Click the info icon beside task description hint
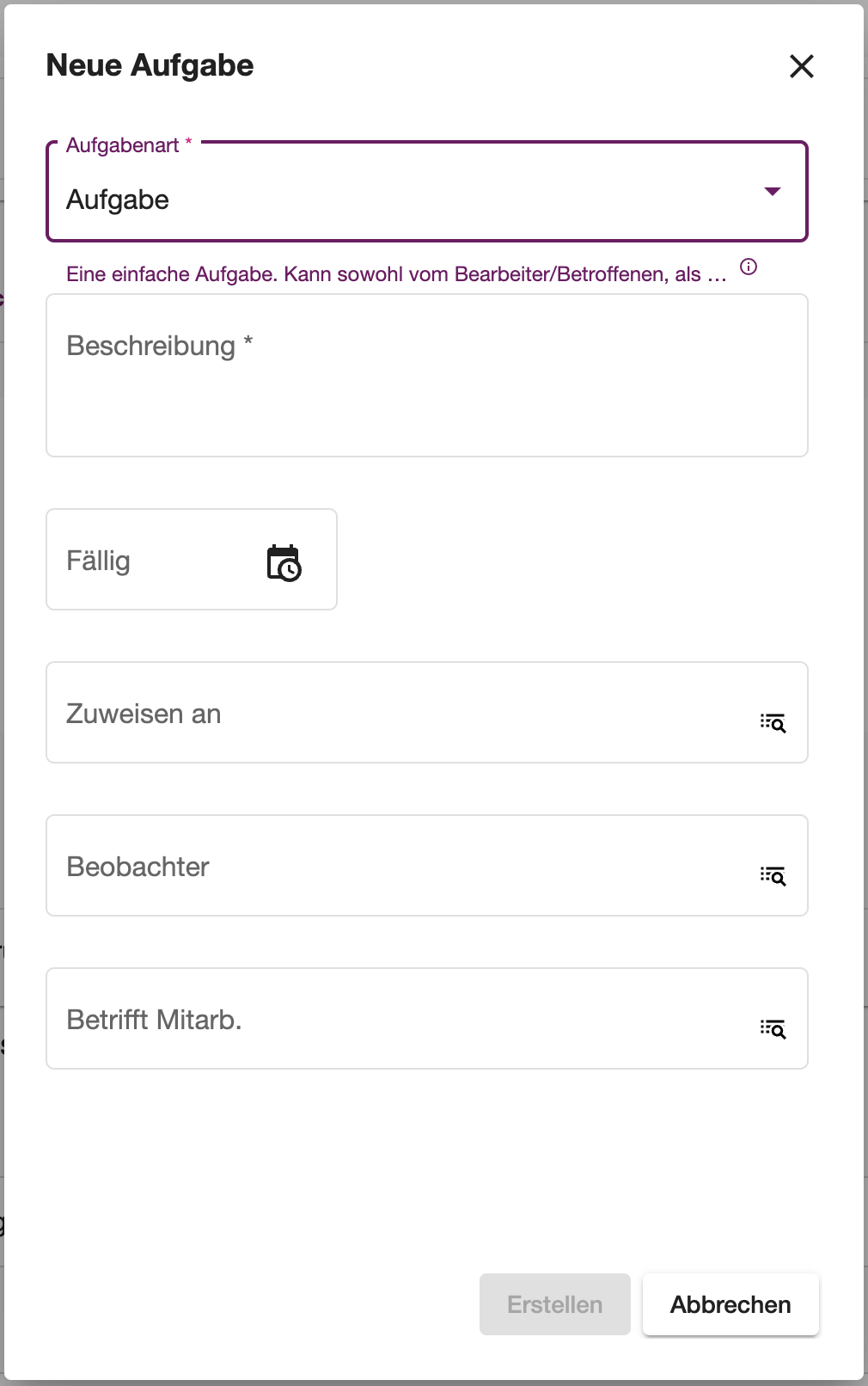Image resolution: width=868 pixels, height=1386 pixels. coord(749,267)
